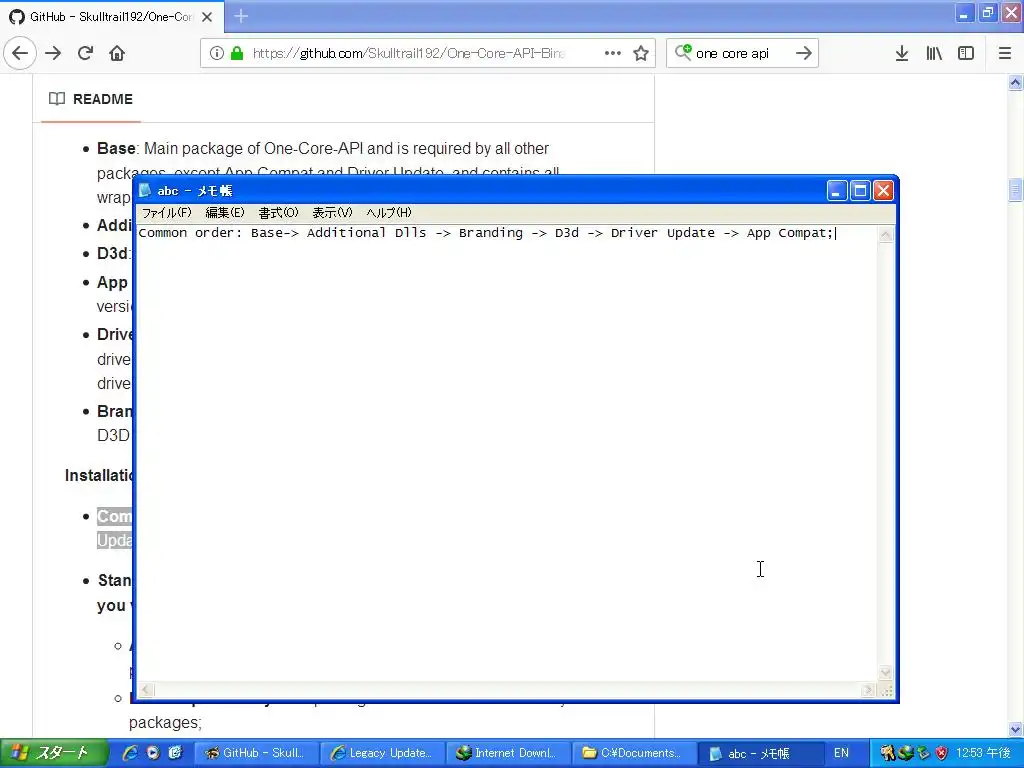This screenshot has height=768, width=1024.
Task: Select abc - メモ帳 taskbar button
Action: (759, 753)
